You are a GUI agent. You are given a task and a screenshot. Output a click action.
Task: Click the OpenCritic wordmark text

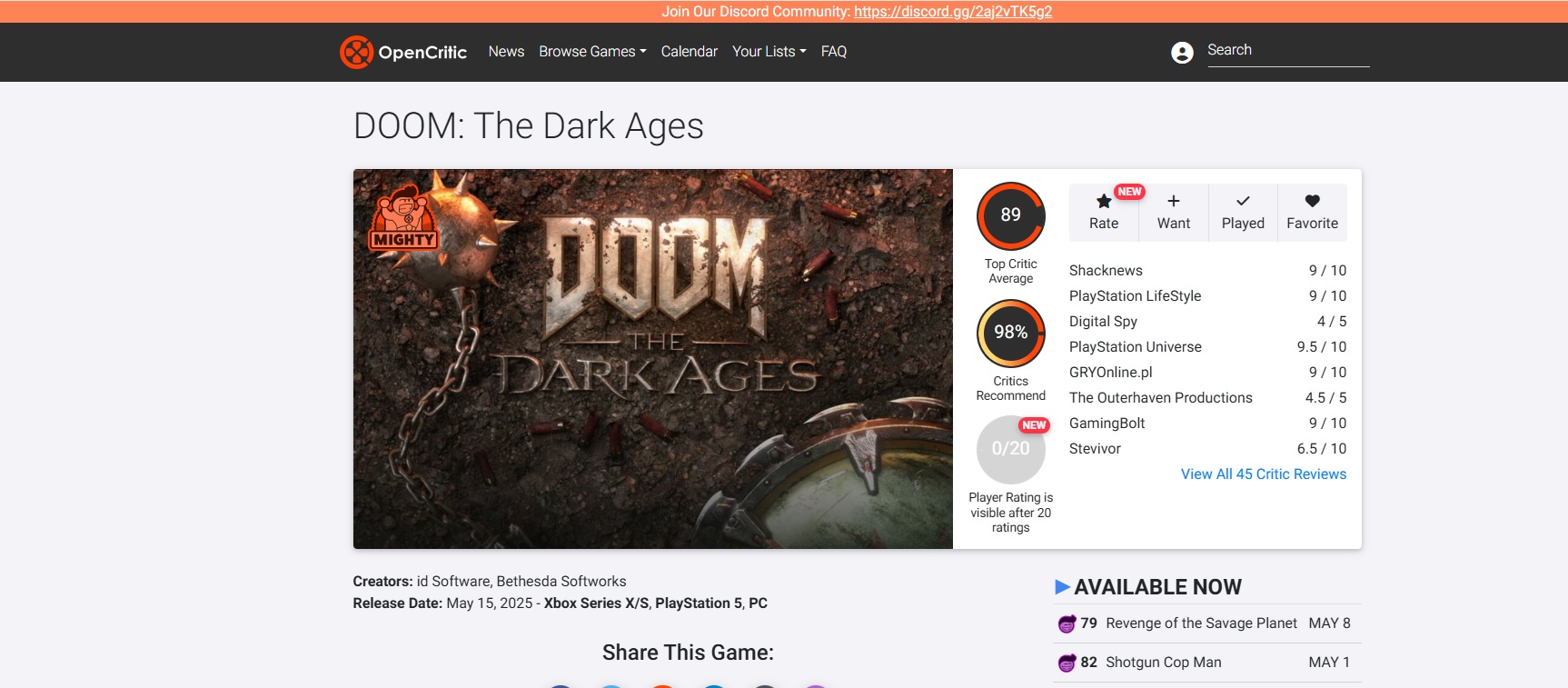pyautogui.click(x=422, y=53)
